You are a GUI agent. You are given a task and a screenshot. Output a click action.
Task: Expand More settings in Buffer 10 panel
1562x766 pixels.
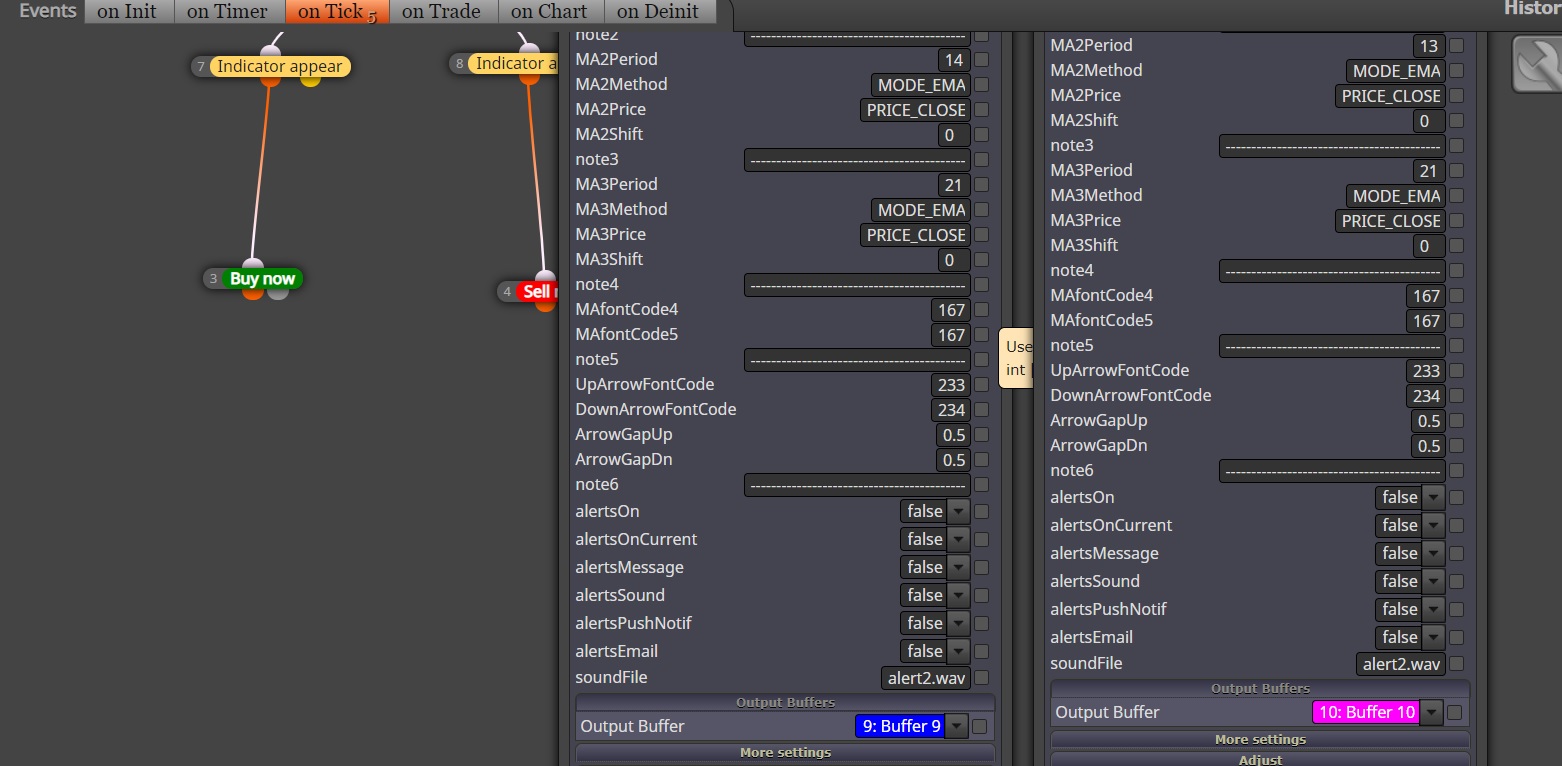point(1260,739)
